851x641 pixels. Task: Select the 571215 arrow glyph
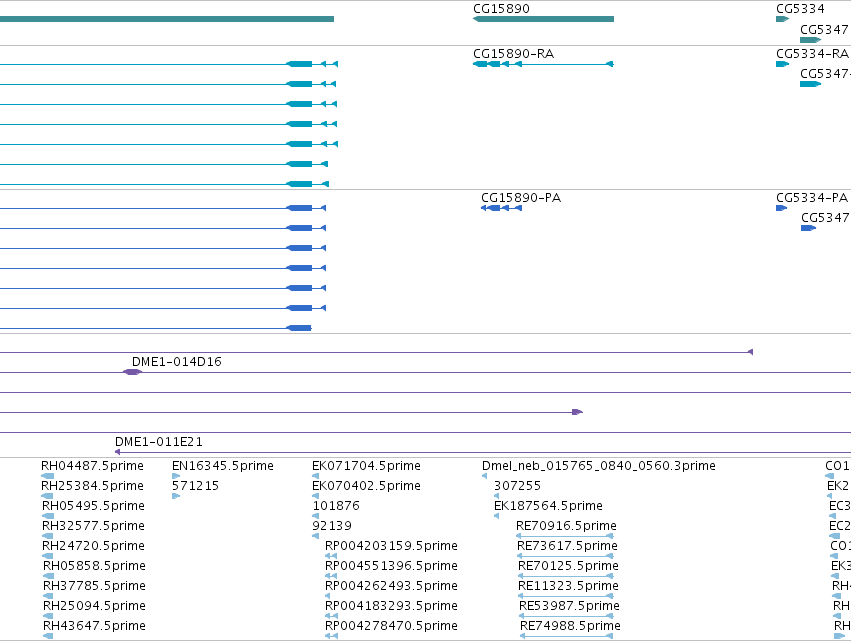tap(176, 496)
